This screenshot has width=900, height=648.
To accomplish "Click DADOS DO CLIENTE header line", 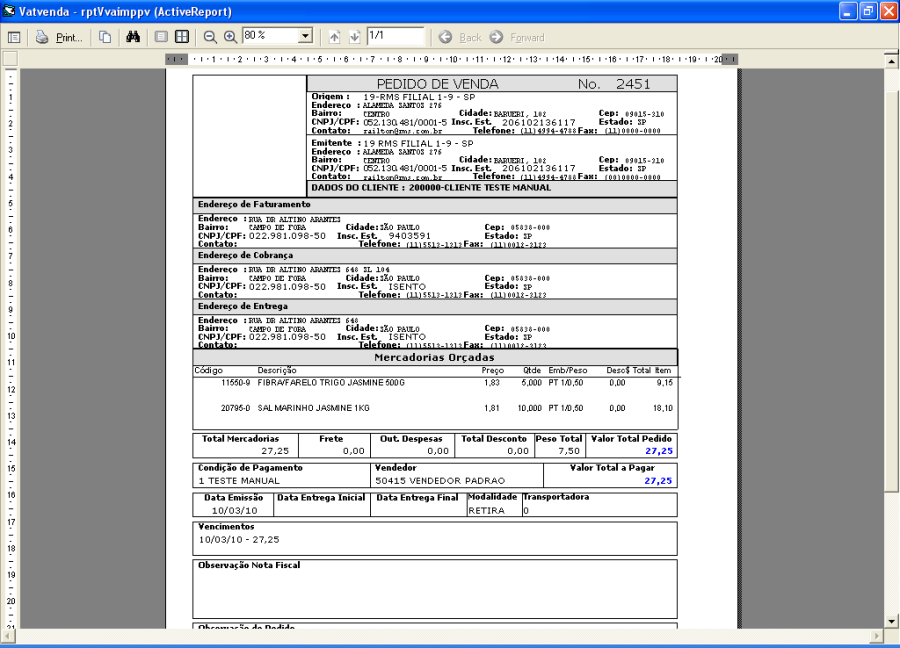I will coord(431,188).
